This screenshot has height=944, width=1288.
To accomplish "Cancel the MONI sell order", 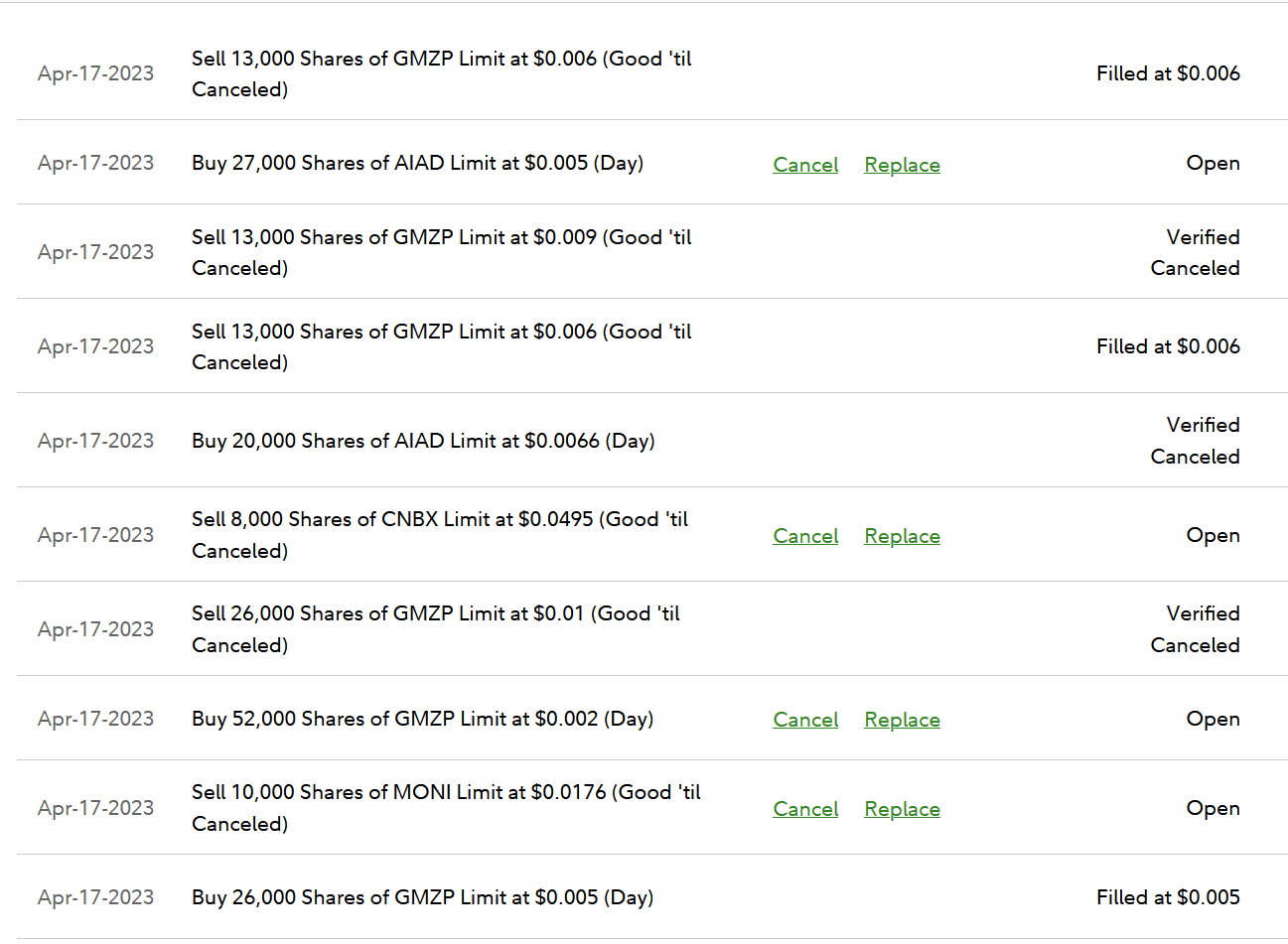I will click(x=805, y=809).
